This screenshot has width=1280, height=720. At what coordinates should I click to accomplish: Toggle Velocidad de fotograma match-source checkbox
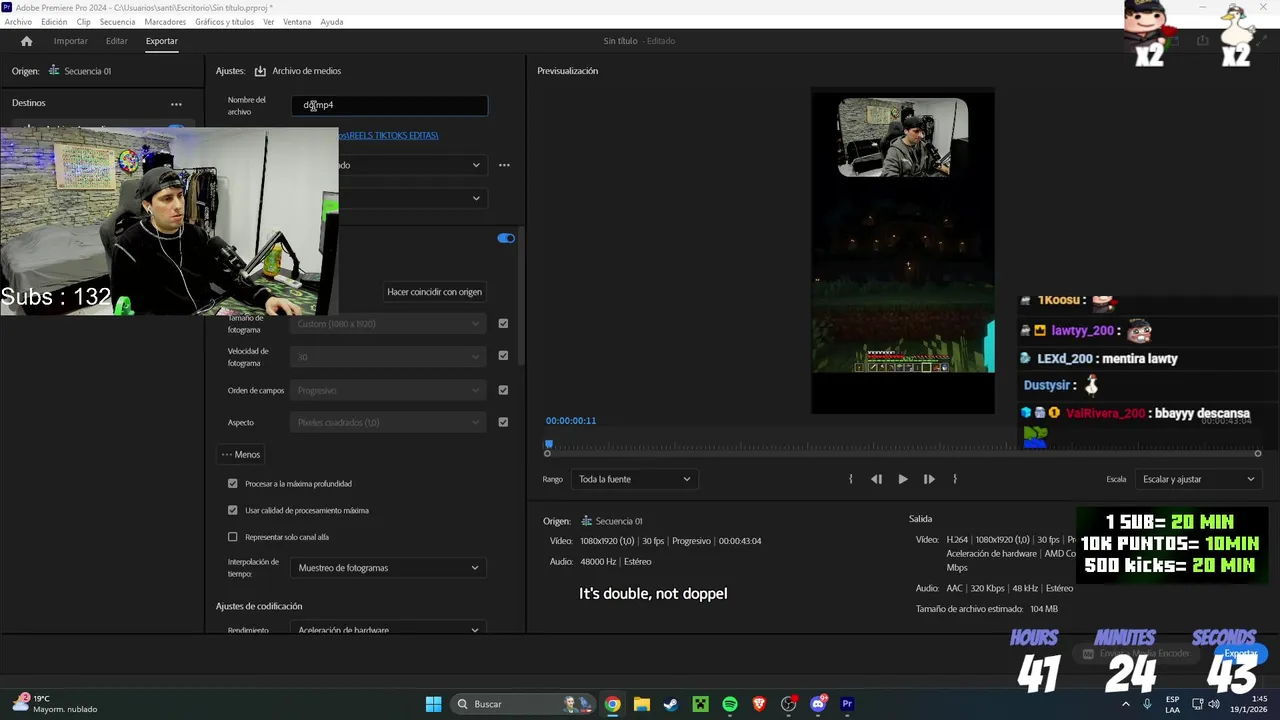coord(503,356)
